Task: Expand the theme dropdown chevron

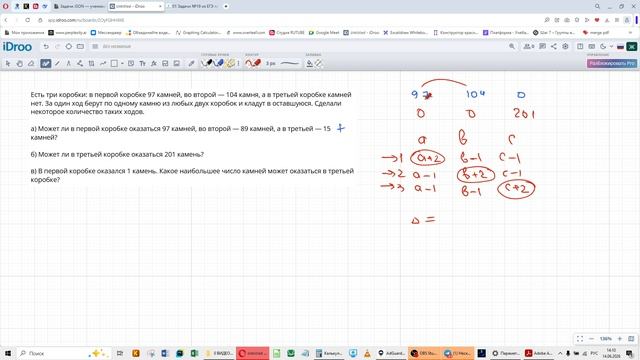Action: (x=611, y=47)
